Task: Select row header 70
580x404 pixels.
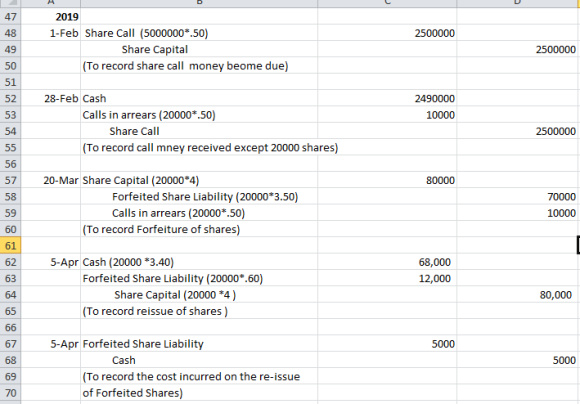Action: tap(10, 393)
